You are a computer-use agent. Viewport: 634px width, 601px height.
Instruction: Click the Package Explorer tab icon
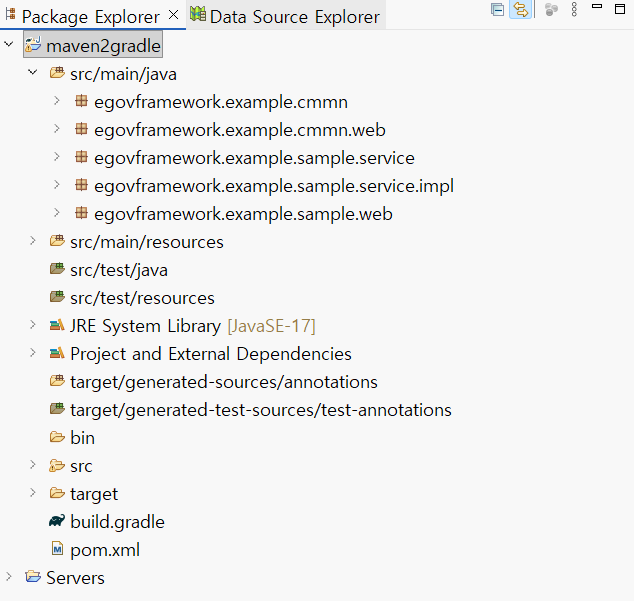click(10, 16)
